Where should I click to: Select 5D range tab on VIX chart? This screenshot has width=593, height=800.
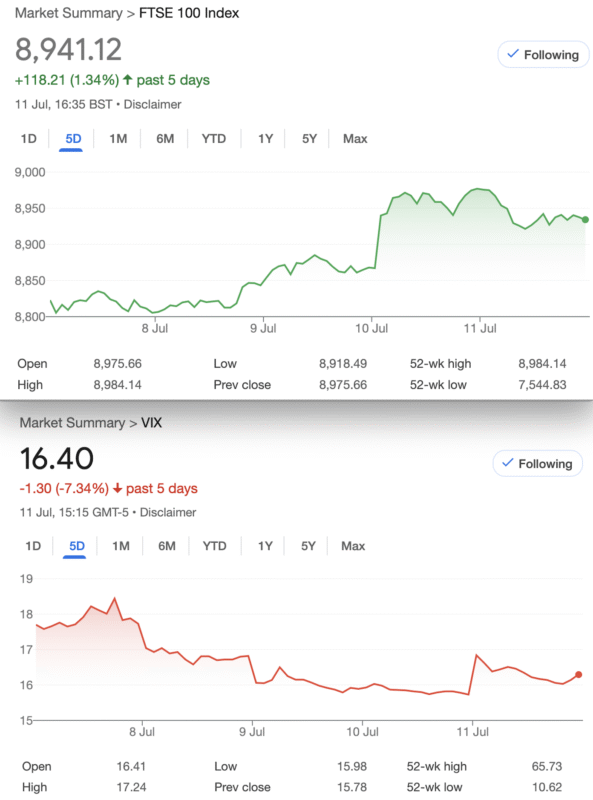77,546
